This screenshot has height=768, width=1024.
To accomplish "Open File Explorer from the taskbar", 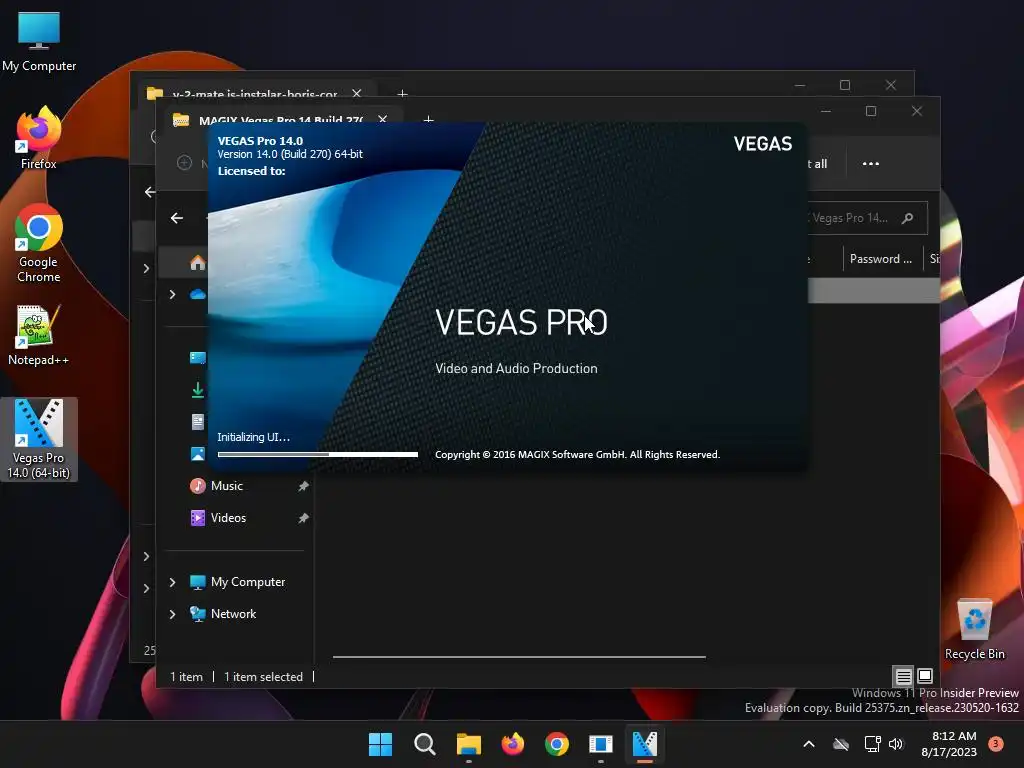I will pos(468,744).
